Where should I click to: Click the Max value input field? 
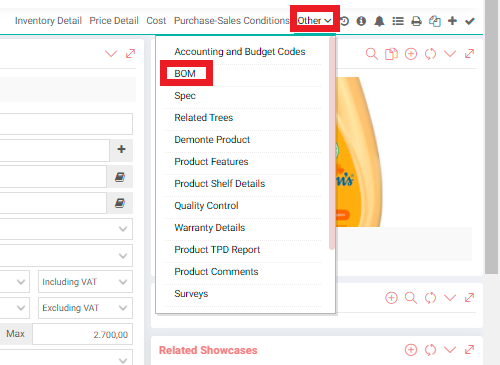click(82, 334)
